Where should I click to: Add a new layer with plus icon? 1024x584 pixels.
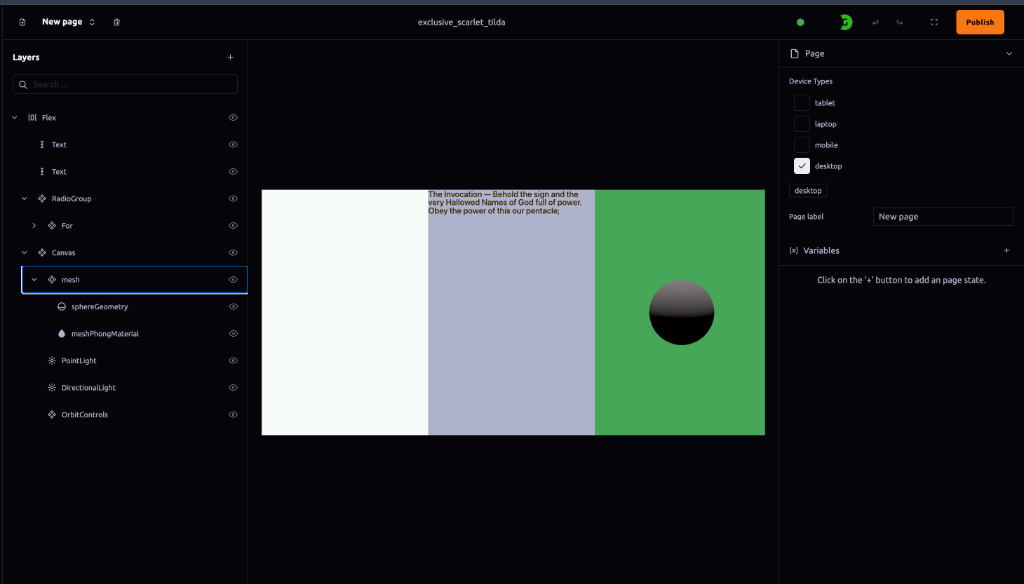click(230, 58)
